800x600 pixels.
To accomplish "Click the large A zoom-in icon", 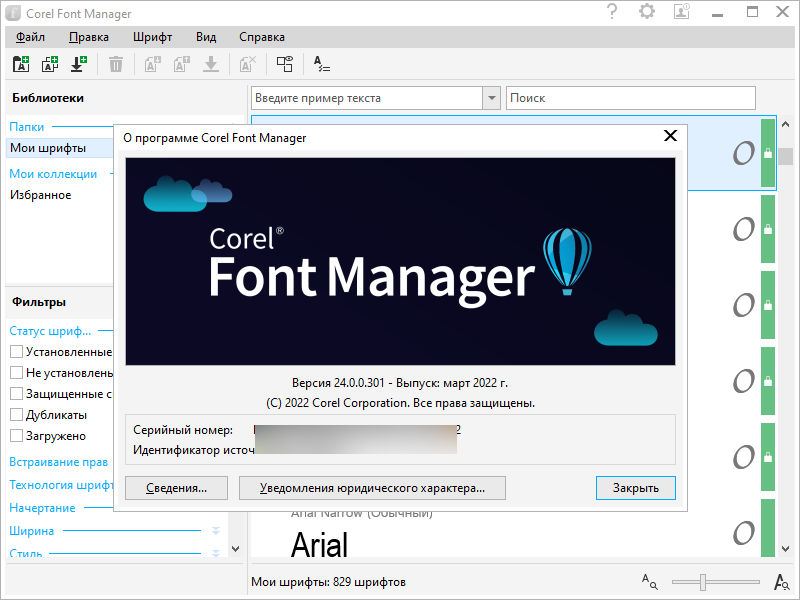I will 782,581.
